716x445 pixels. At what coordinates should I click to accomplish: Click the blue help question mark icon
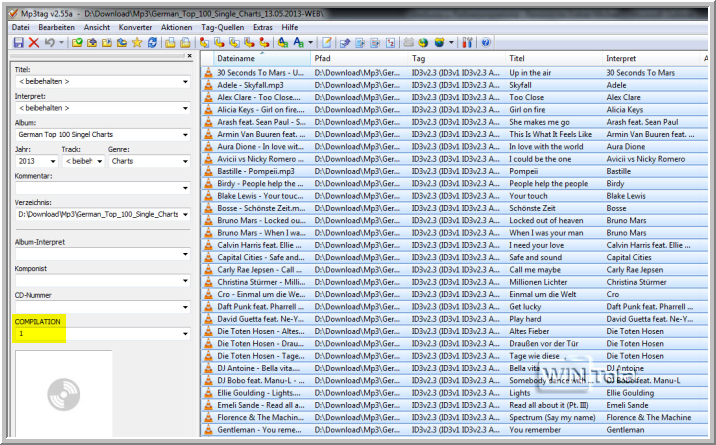point(485,43)
